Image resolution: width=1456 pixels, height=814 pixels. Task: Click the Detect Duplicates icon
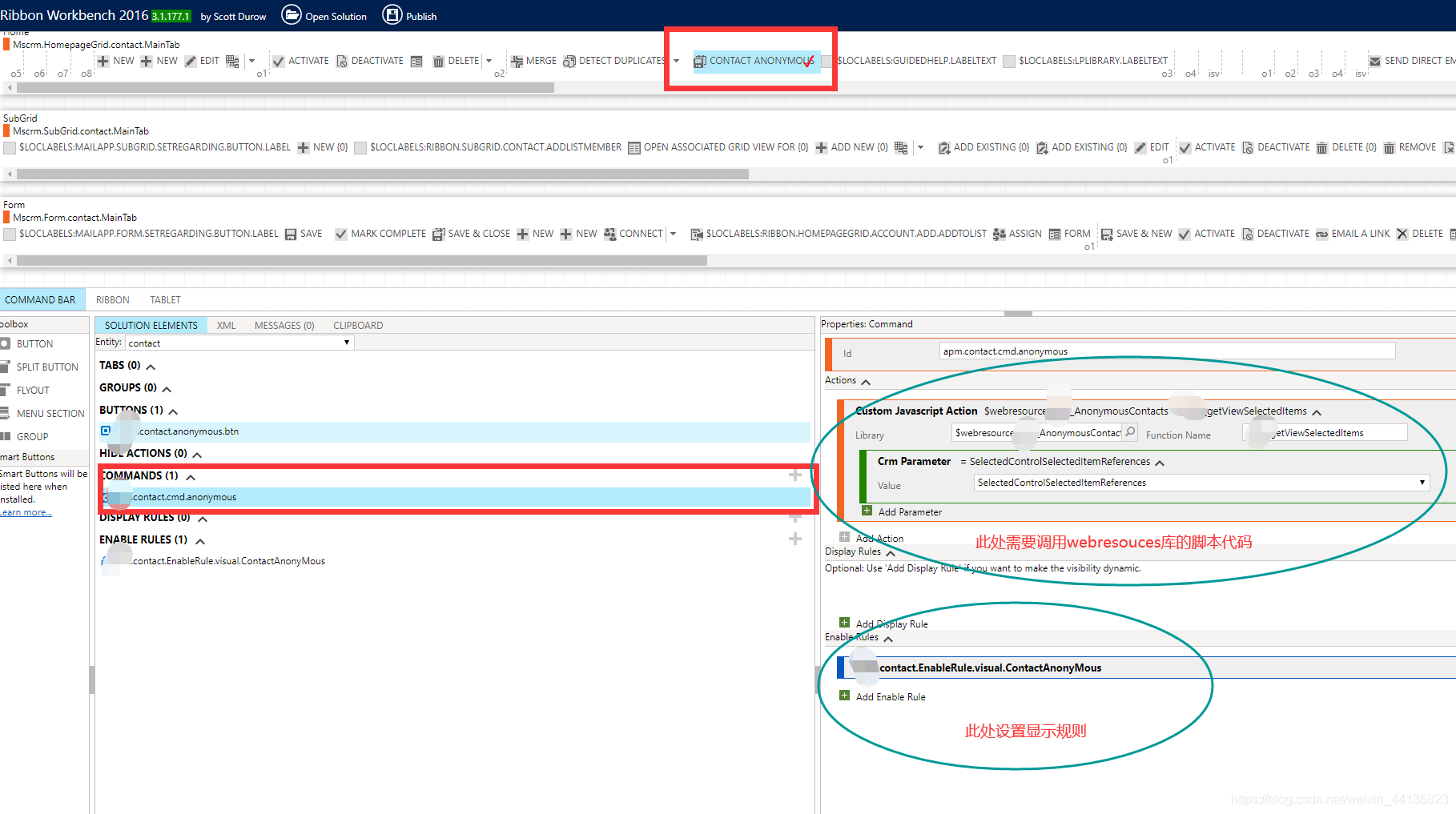click(569, 62)
